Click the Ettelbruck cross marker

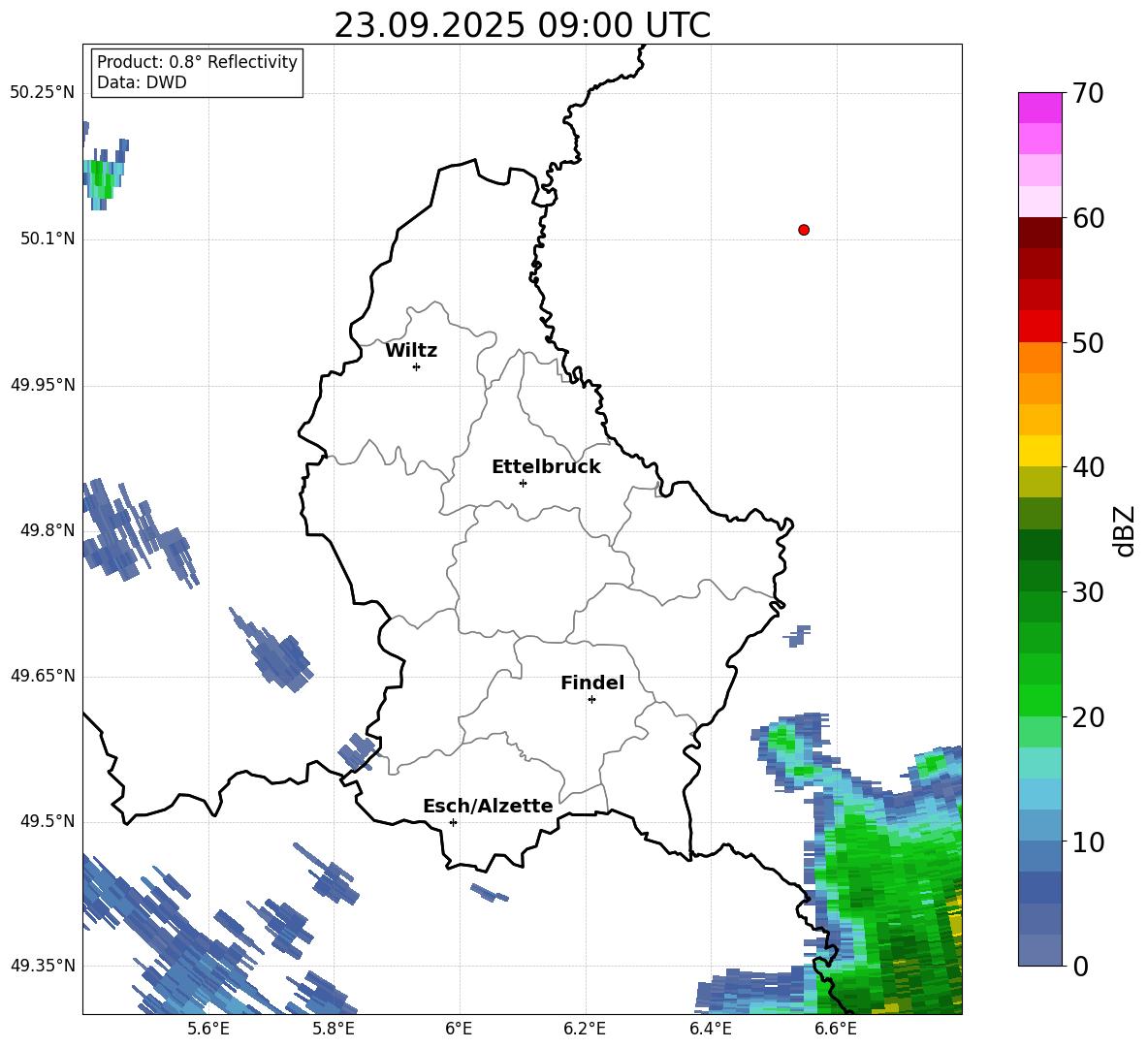pyautogui.click(x=523, y=483)
